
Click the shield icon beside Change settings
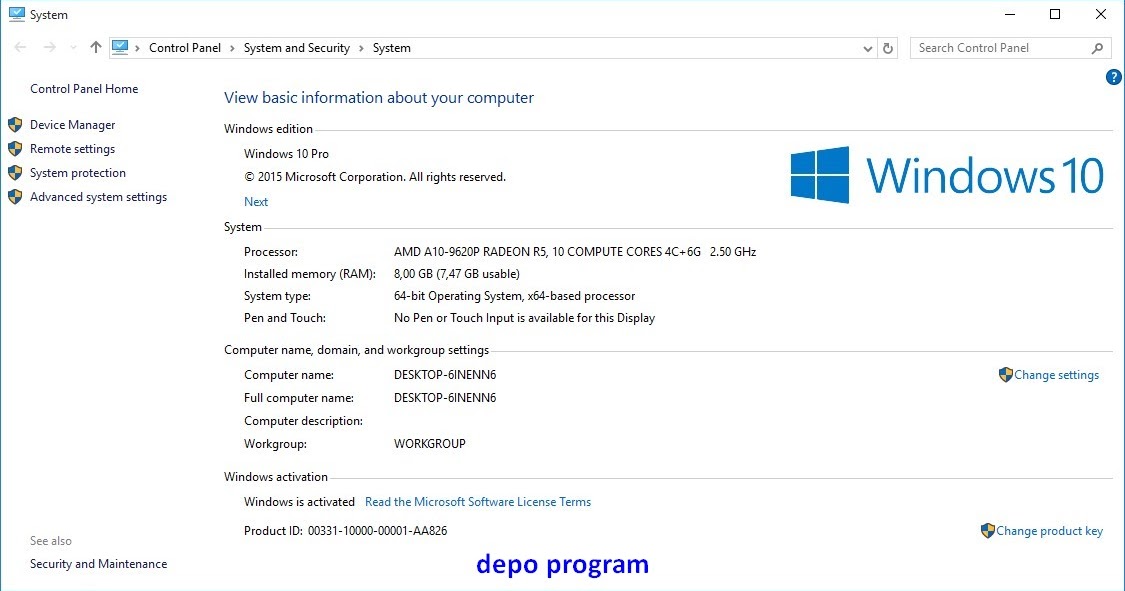tap(1006, 374)
